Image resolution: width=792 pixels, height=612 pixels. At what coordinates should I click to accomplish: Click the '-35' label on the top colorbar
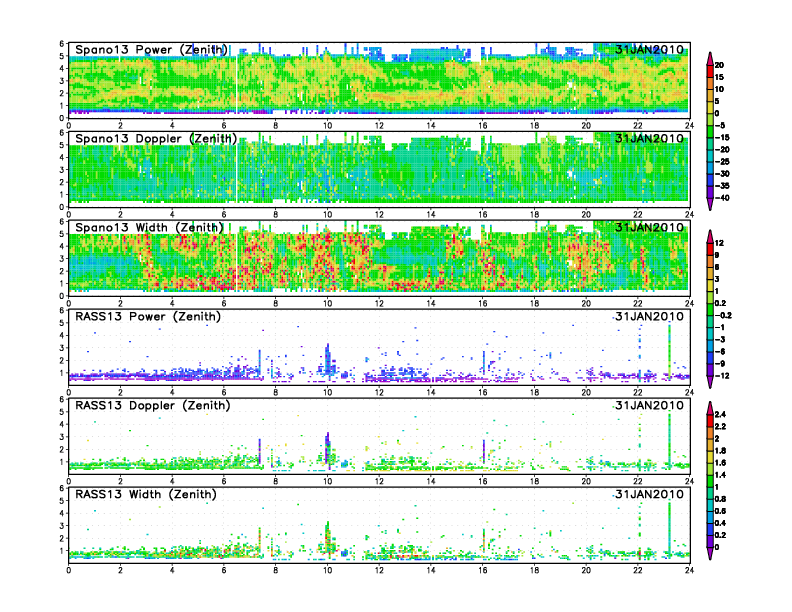pyautogui.click(x=722, y=186)
